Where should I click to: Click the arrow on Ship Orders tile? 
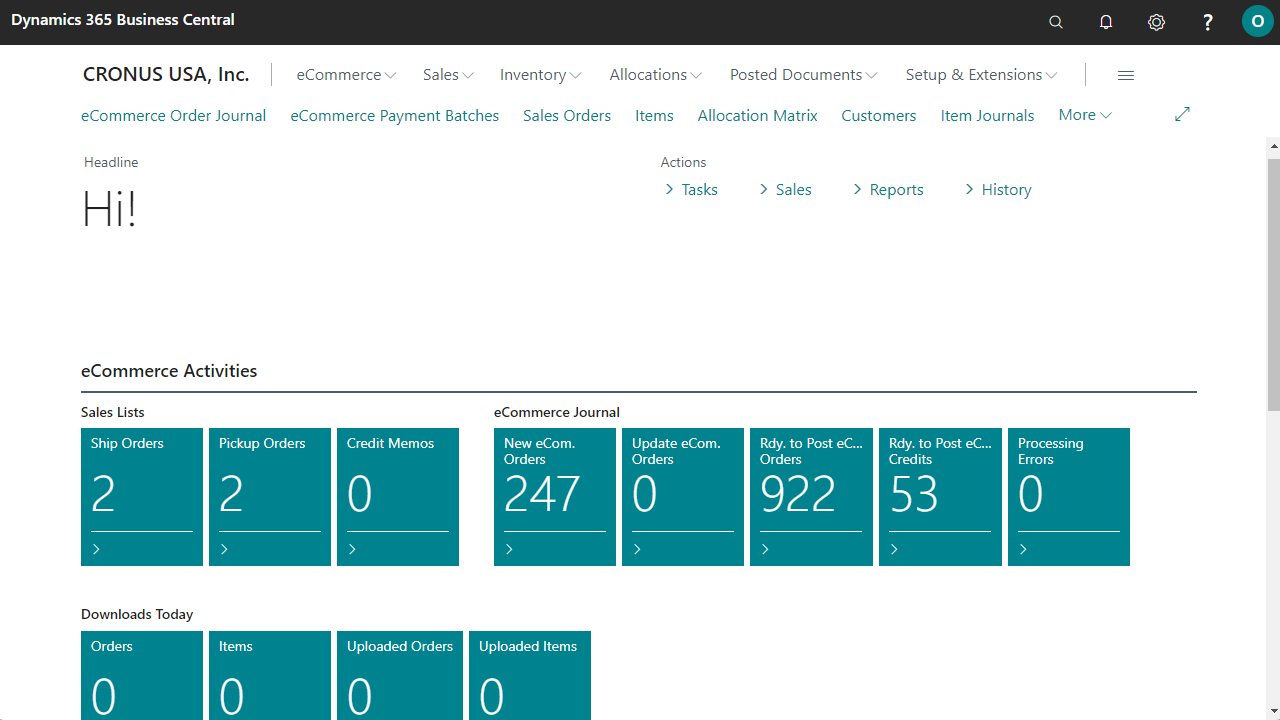point(97,549)
